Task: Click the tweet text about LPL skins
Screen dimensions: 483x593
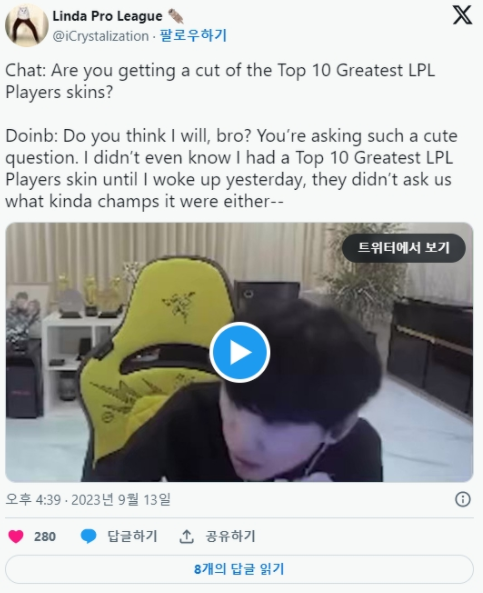Action: tap(231, 135)
